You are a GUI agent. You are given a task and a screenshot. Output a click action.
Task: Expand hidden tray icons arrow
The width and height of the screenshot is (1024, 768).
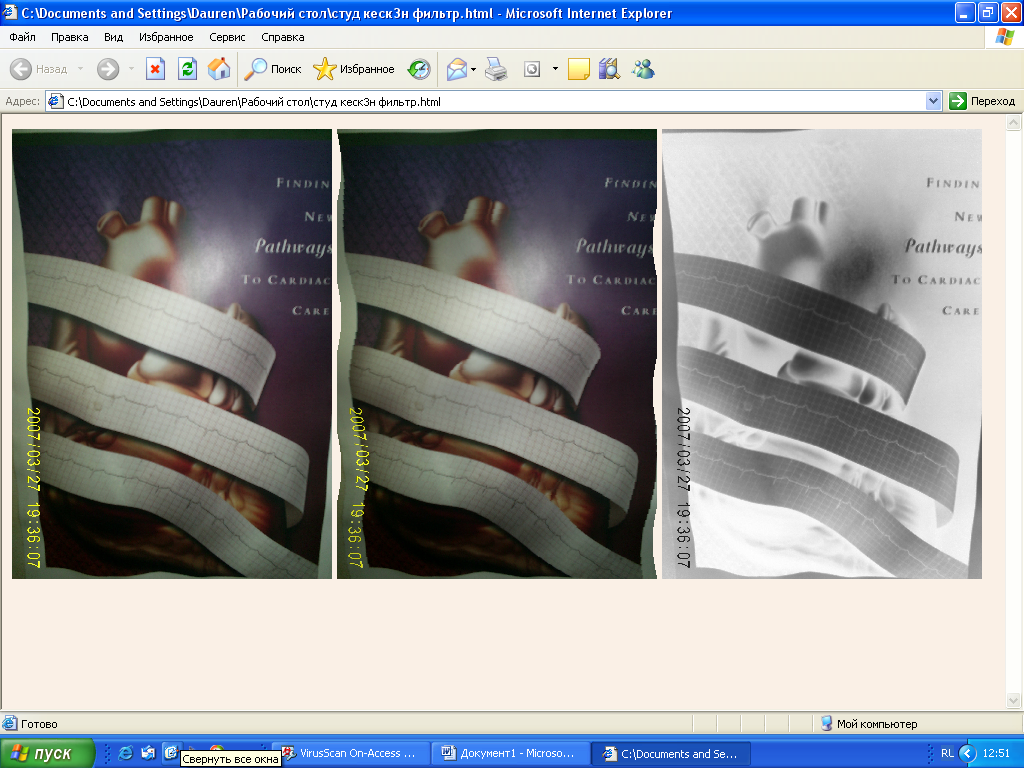point(967,753)
